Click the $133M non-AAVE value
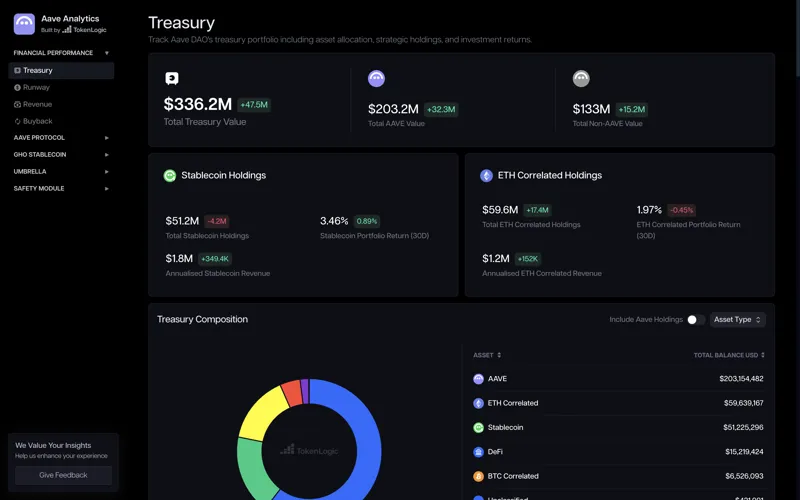Viewport: 800px width, 500px height. click(x=591, y=109)
